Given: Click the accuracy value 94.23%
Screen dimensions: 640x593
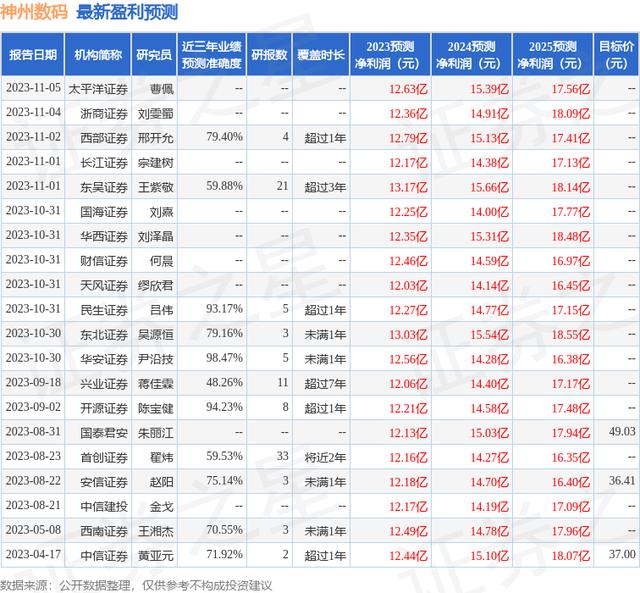Looking at the screenshot, I should coord(224,407).
